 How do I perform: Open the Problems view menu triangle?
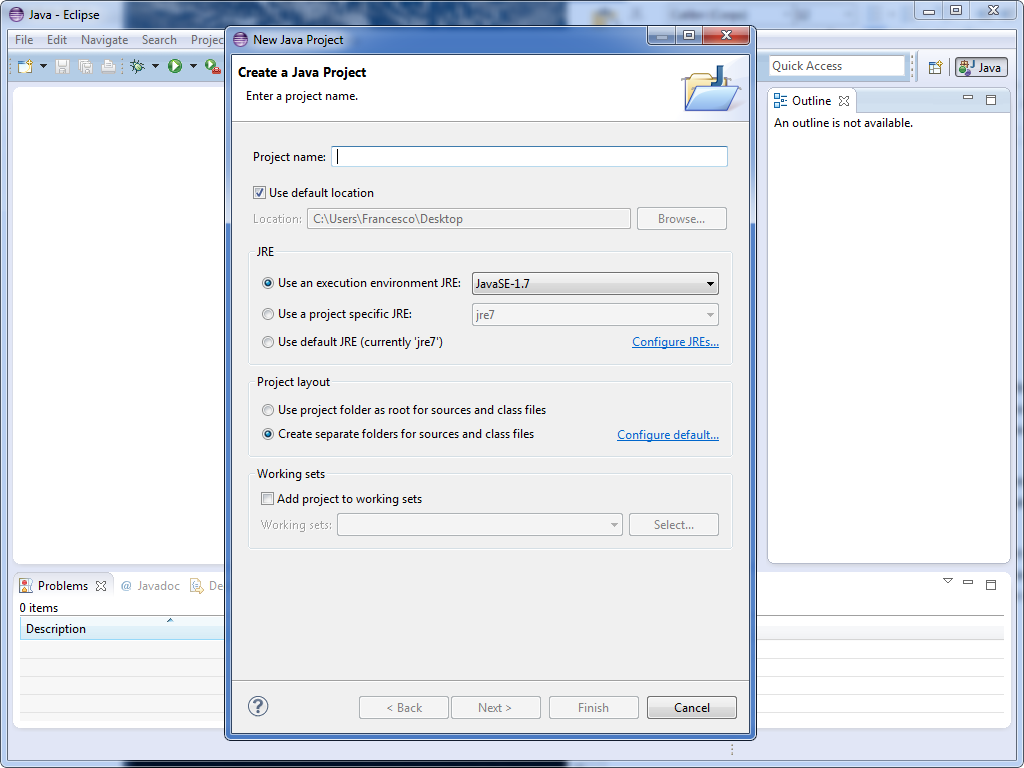click(948, 581)
